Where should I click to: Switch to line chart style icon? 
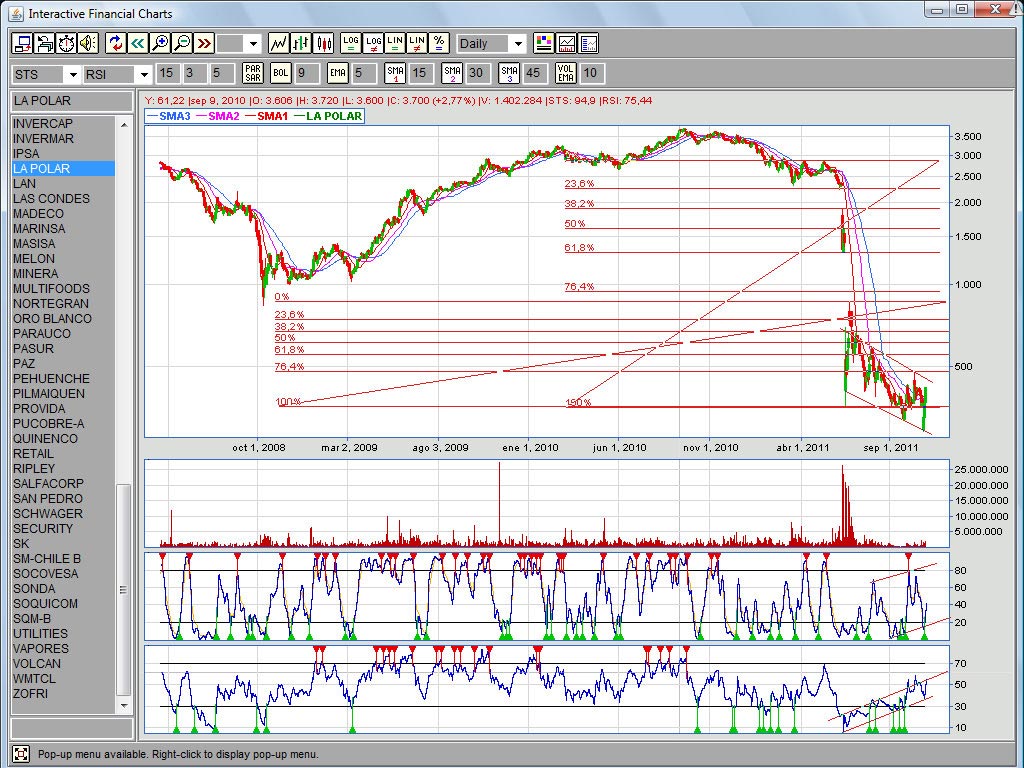(279, 43)
